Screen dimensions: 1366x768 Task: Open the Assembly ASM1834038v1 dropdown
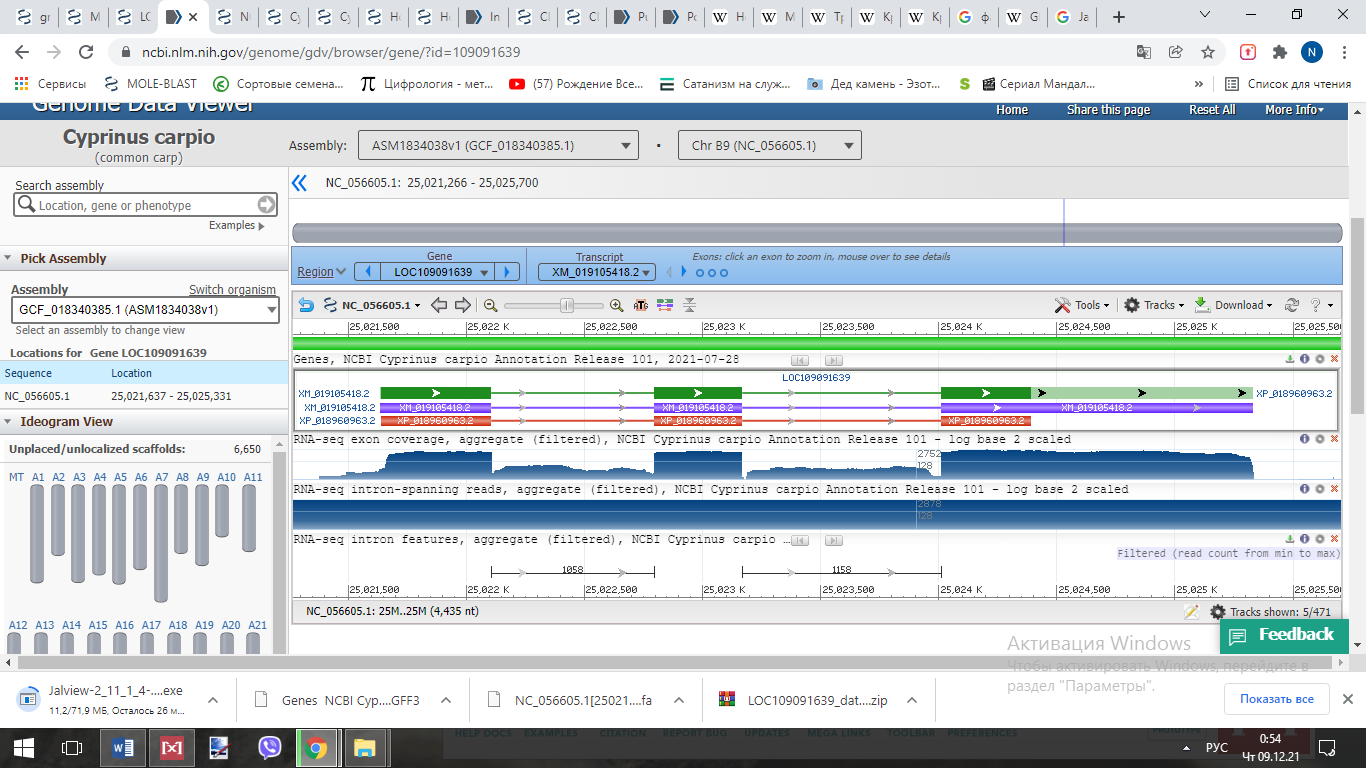pos(498,146)
